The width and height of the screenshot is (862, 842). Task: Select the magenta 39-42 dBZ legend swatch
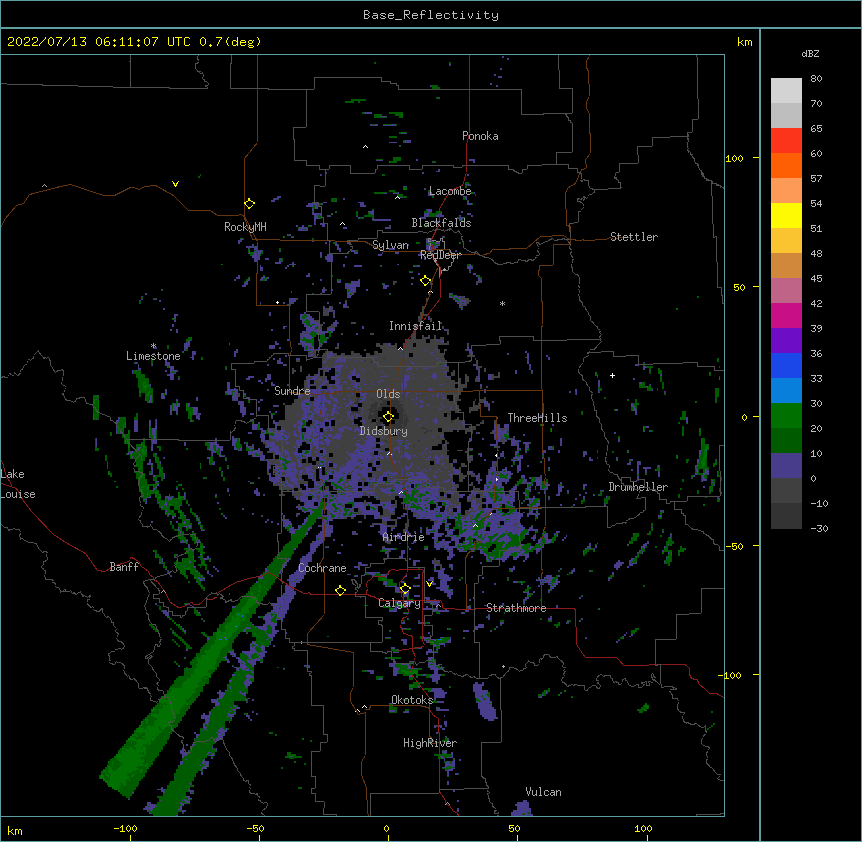point(786,315)
